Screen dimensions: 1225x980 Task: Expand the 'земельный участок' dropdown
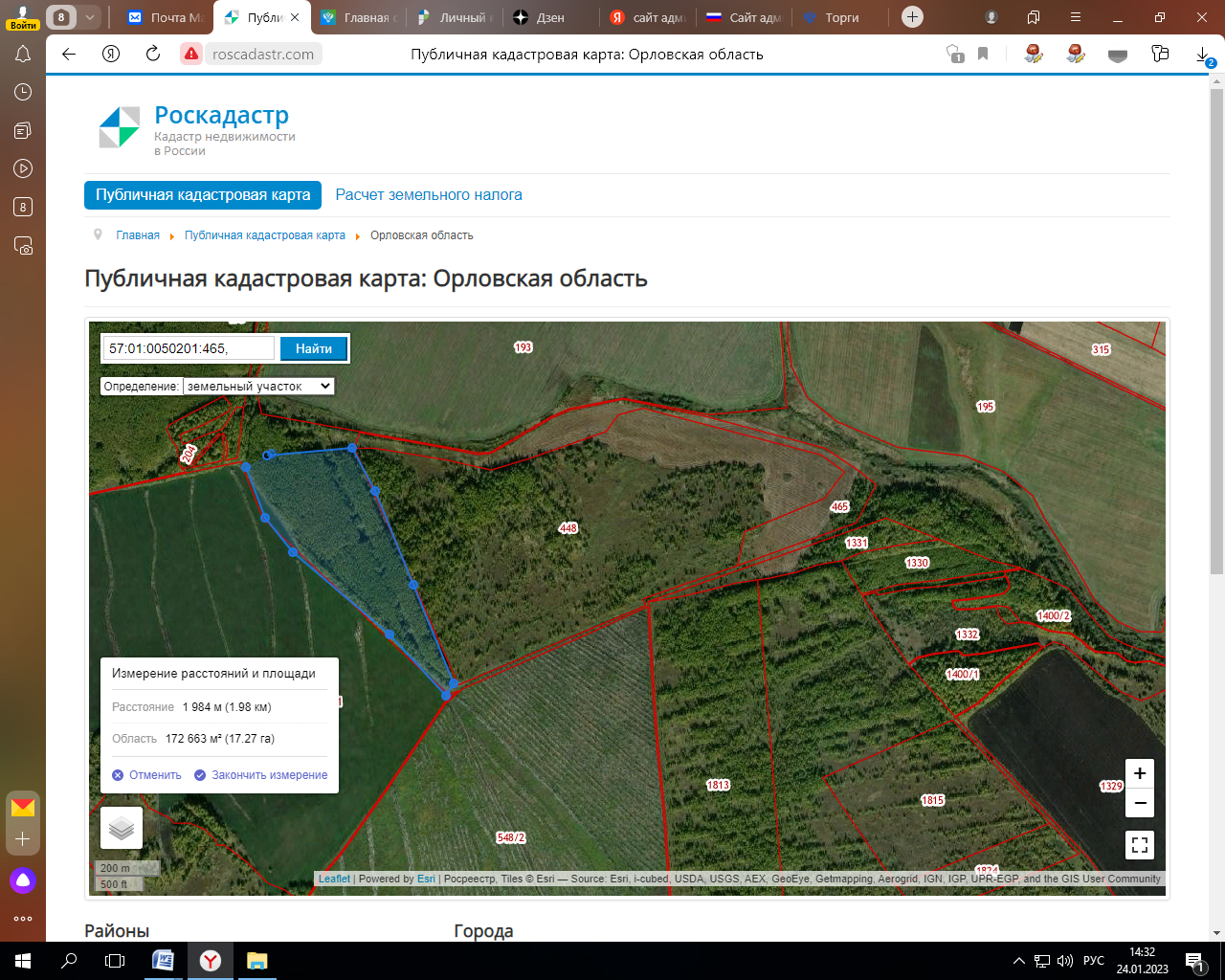(258, 387)
